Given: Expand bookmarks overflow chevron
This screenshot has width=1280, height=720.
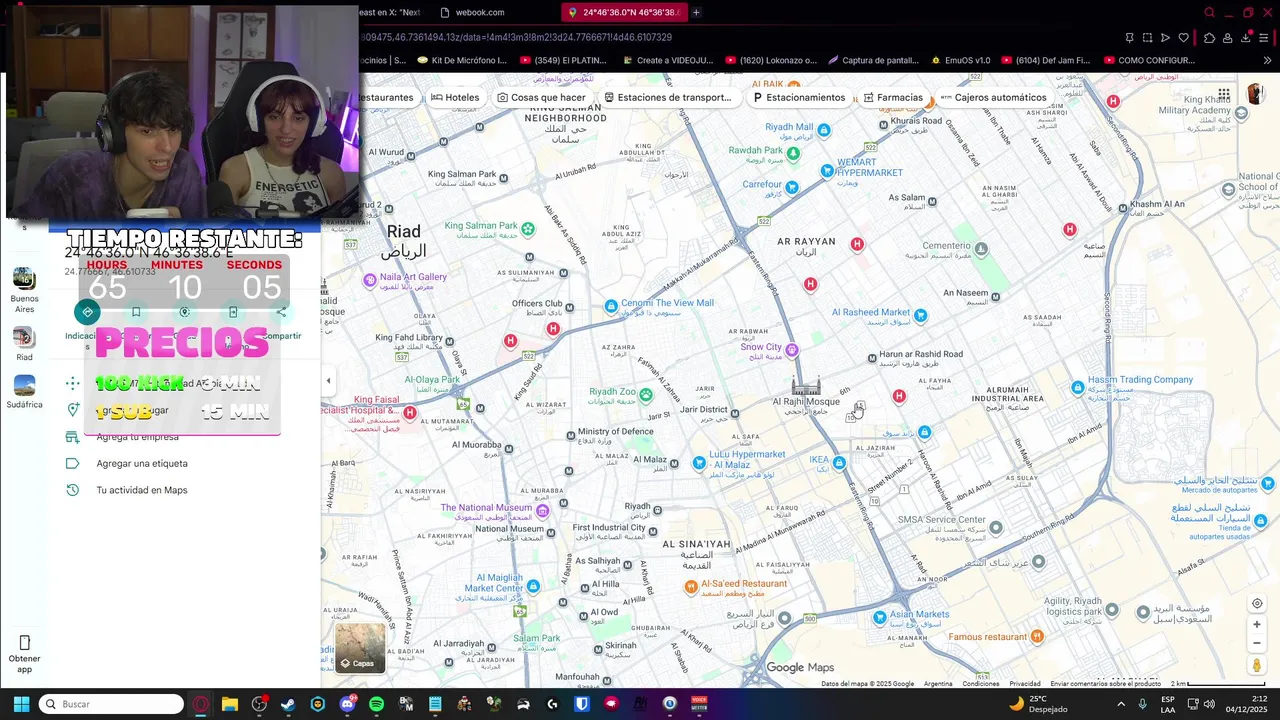Looking at the screenshot, I should (1267, 60).
